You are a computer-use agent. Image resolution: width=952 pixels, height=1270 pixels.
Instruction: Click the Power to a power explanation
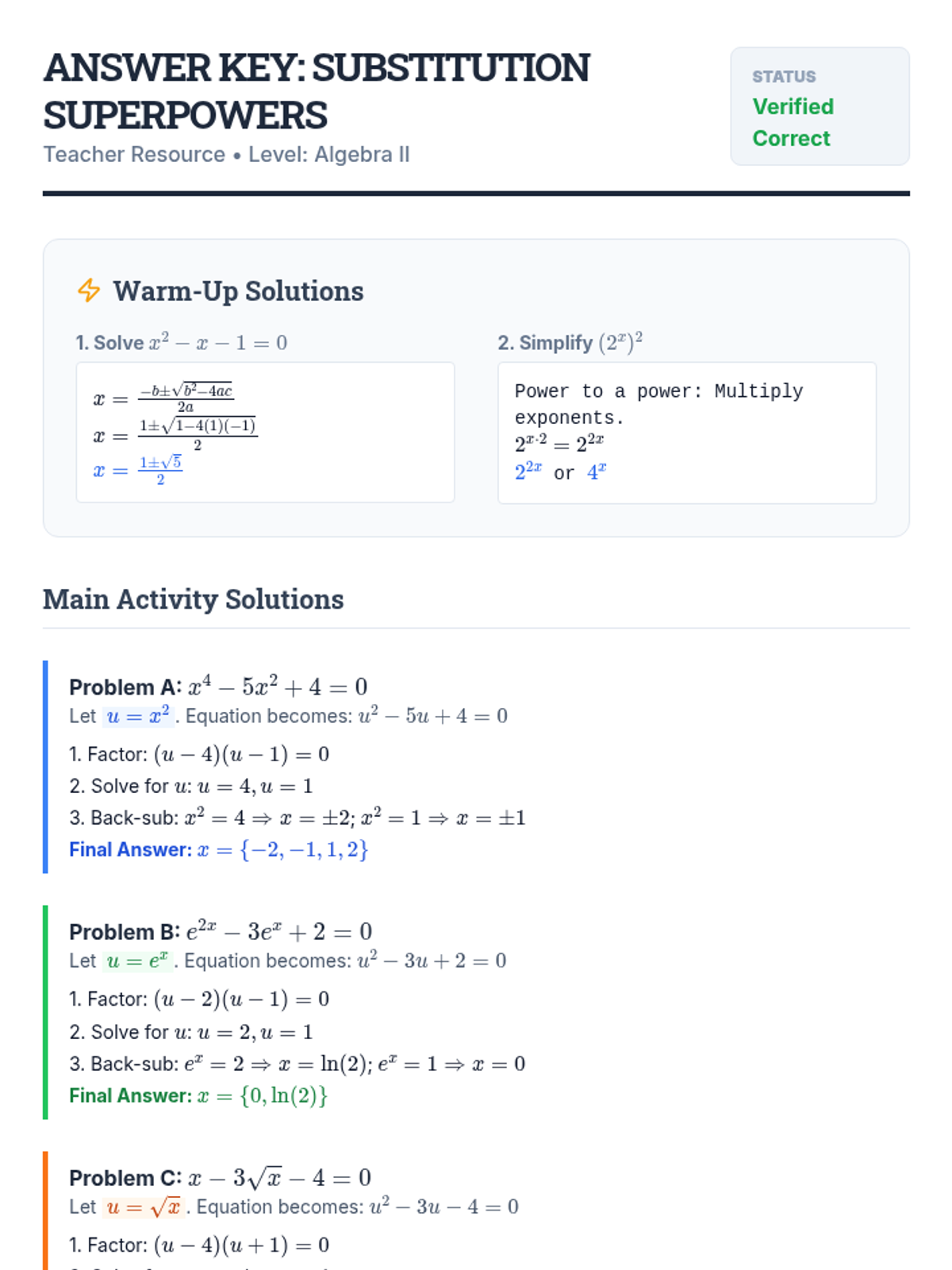tap(658, 404)
